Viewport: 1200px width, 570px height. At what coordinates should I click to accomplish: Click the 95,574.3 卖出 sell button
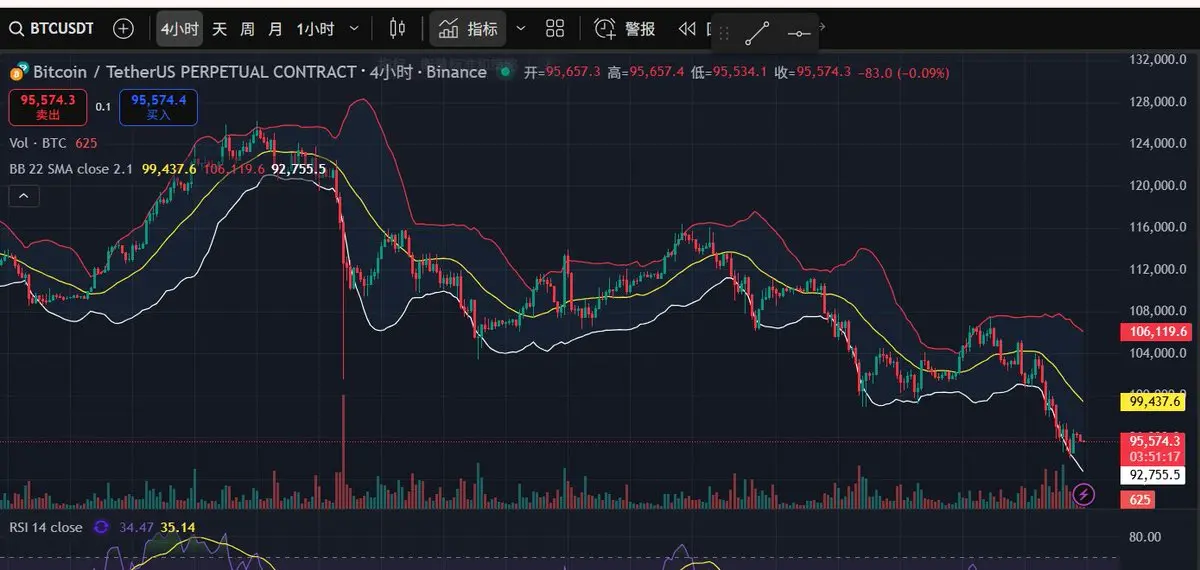click(48, 107)
